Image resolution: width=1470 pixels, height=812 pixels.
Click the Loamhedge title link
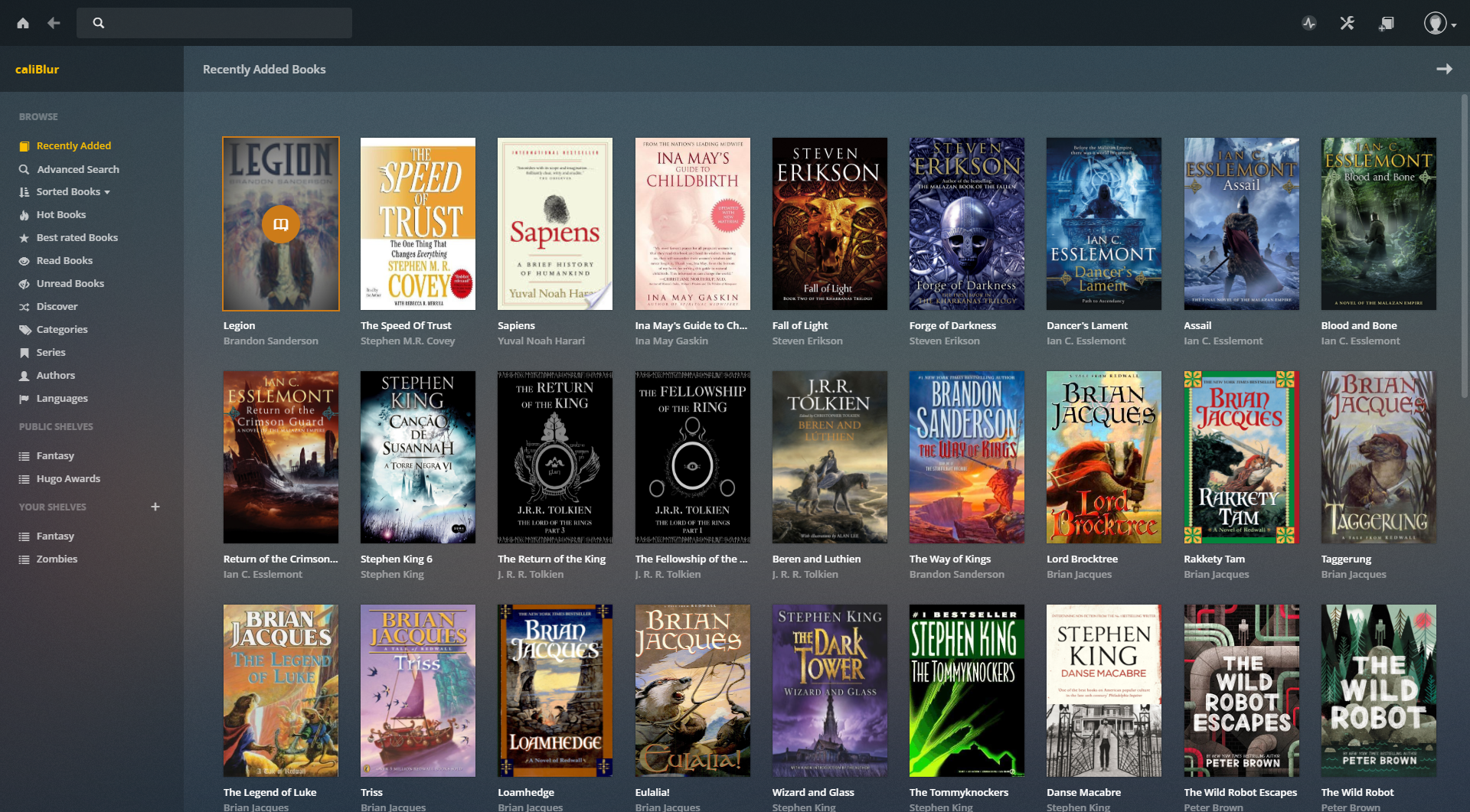click(526, 793)
